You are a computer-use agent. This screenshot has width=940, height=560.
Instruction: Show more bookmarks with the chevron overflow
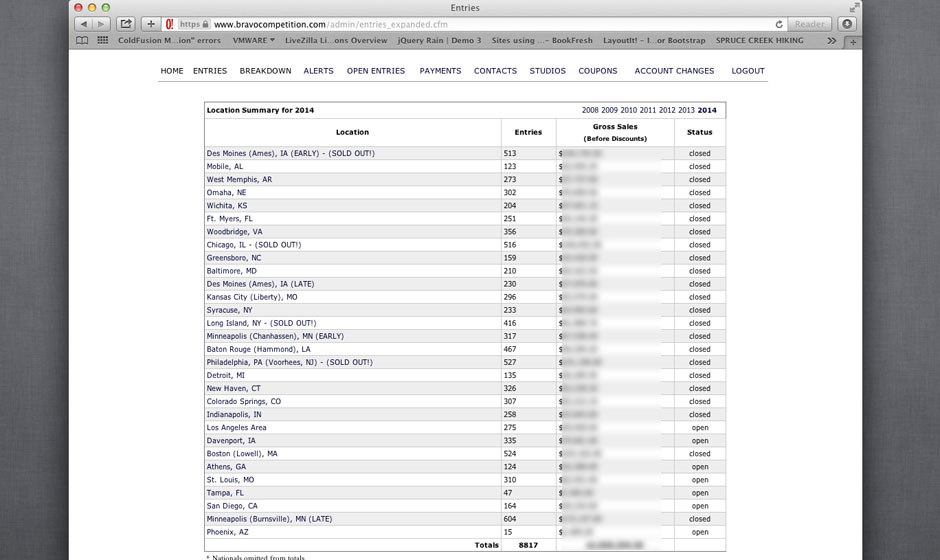tap(831, 41)
